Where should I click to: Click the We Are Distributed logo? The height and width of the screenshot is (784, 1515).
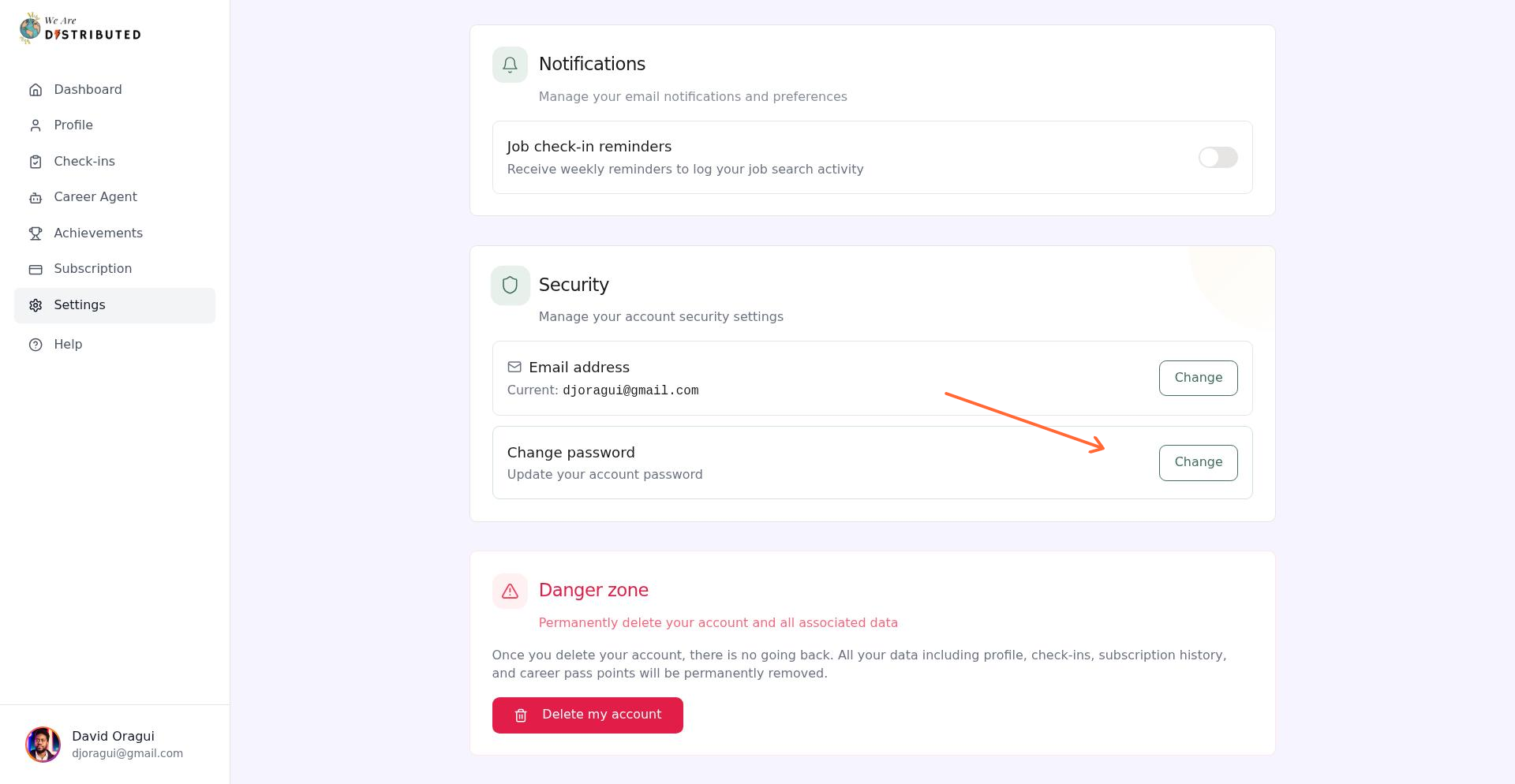[79, 28]
